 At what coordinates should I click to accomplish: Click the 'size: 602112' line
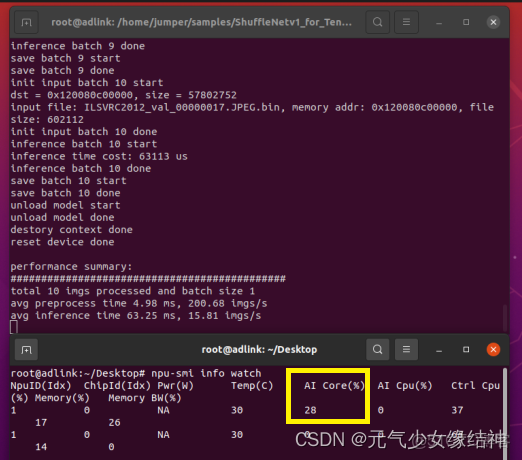click(x=47, y=120)
